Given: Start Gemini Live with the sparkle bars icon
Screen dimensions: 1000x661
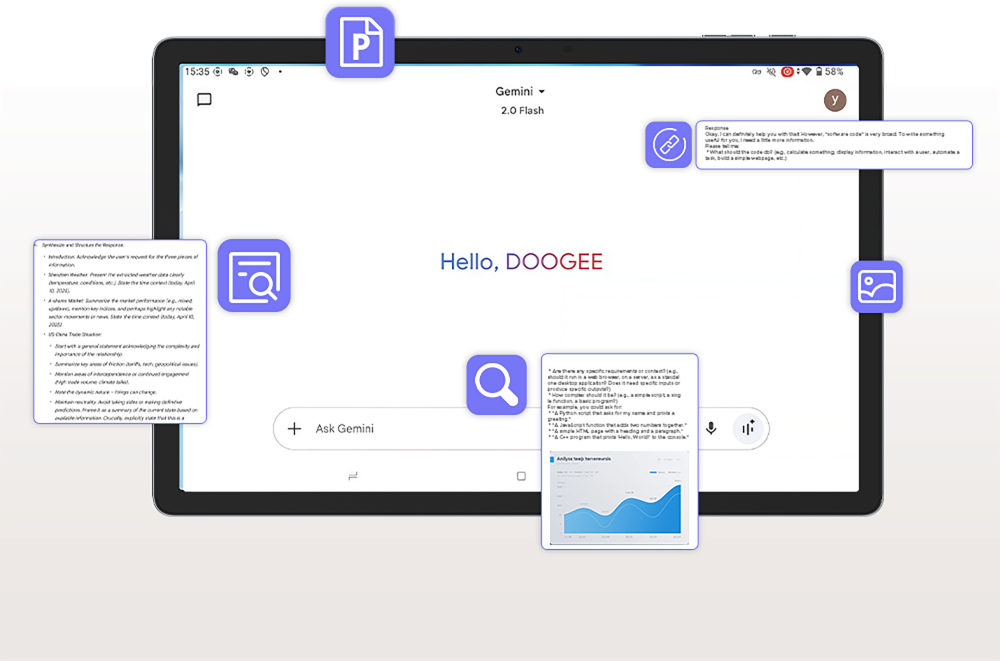Looking at the screenshot, I should pos(748,429).
